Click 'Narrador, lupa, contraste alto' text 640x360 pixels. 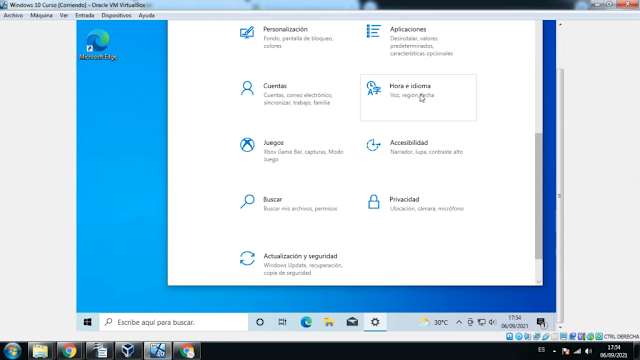[426, 152]
